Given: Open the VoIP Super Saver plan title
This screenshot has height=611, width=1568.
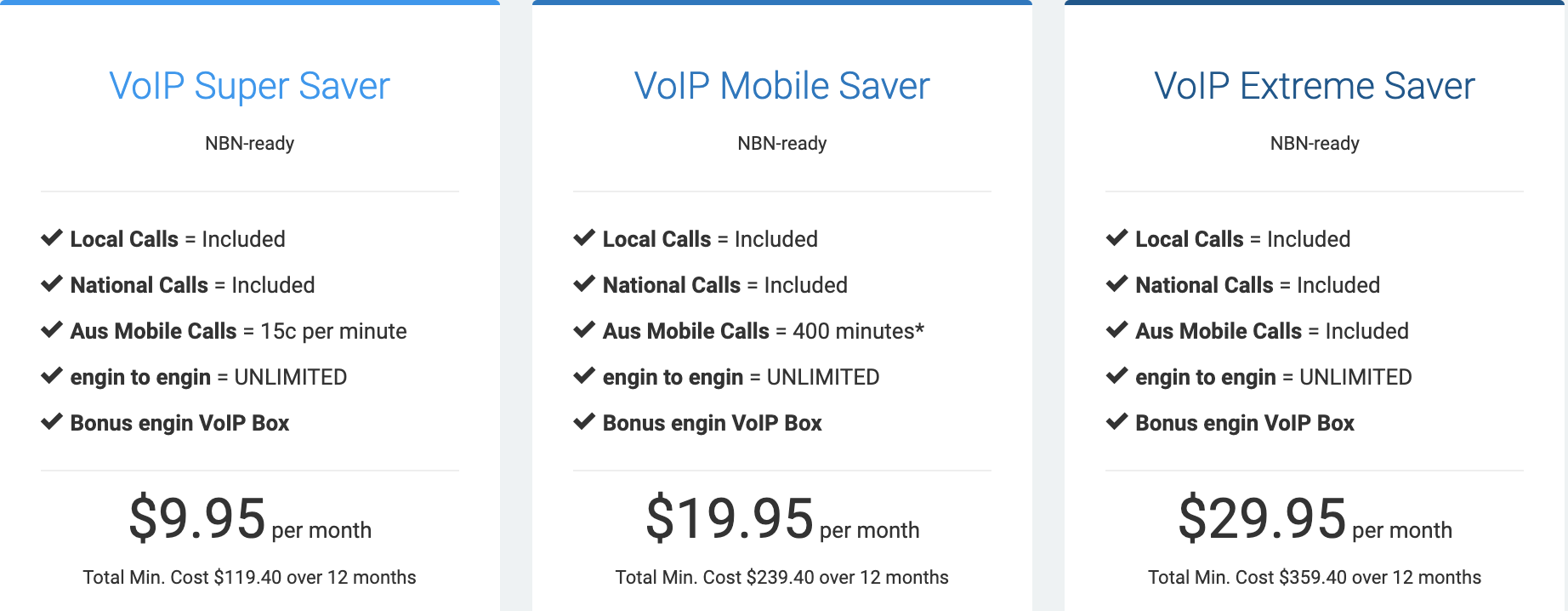Looking at the screenshot, I should (250, 86).
